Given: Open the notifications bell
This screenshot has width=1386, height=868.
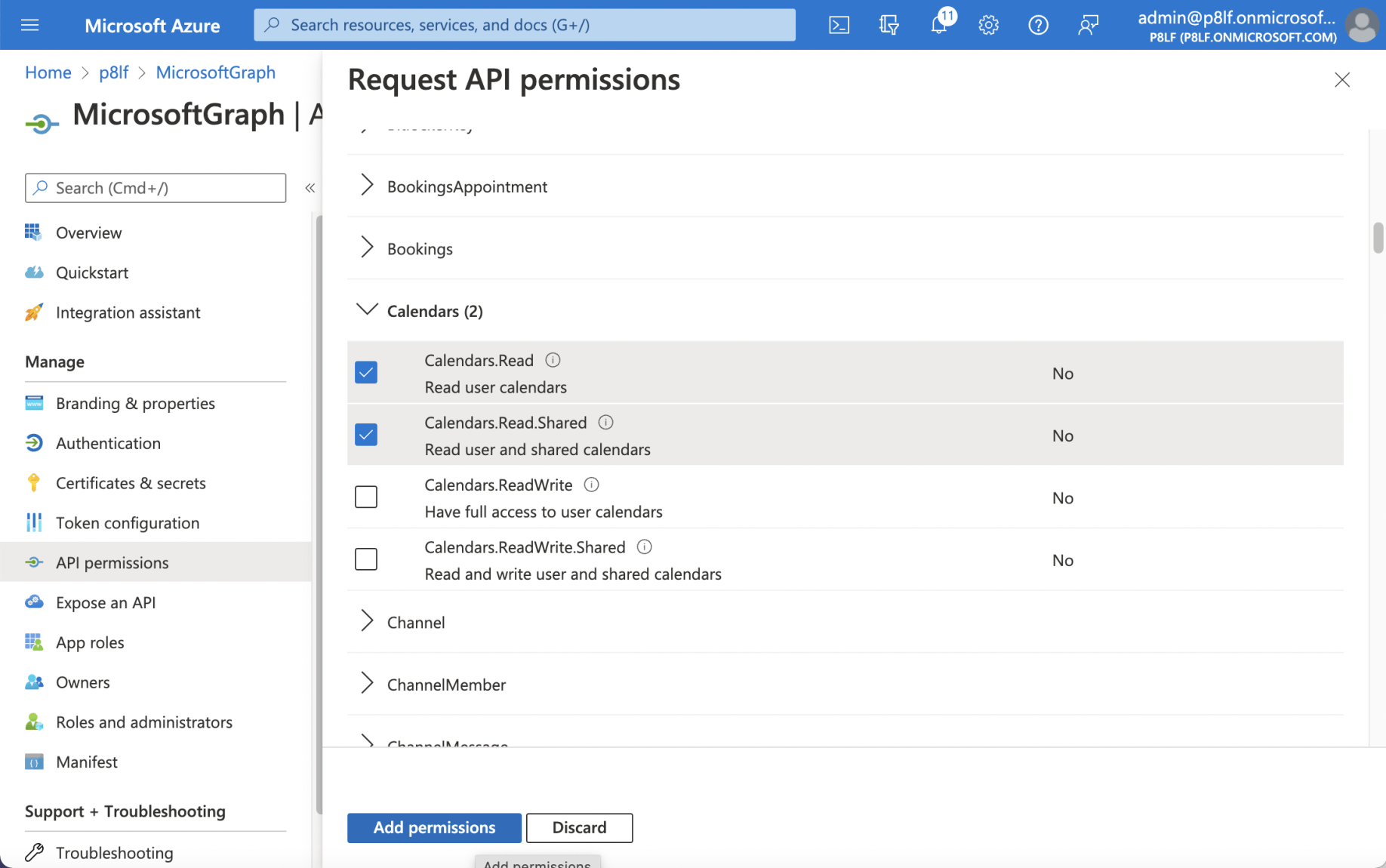Looking at the screenshot, I should [x=938, y=25].
